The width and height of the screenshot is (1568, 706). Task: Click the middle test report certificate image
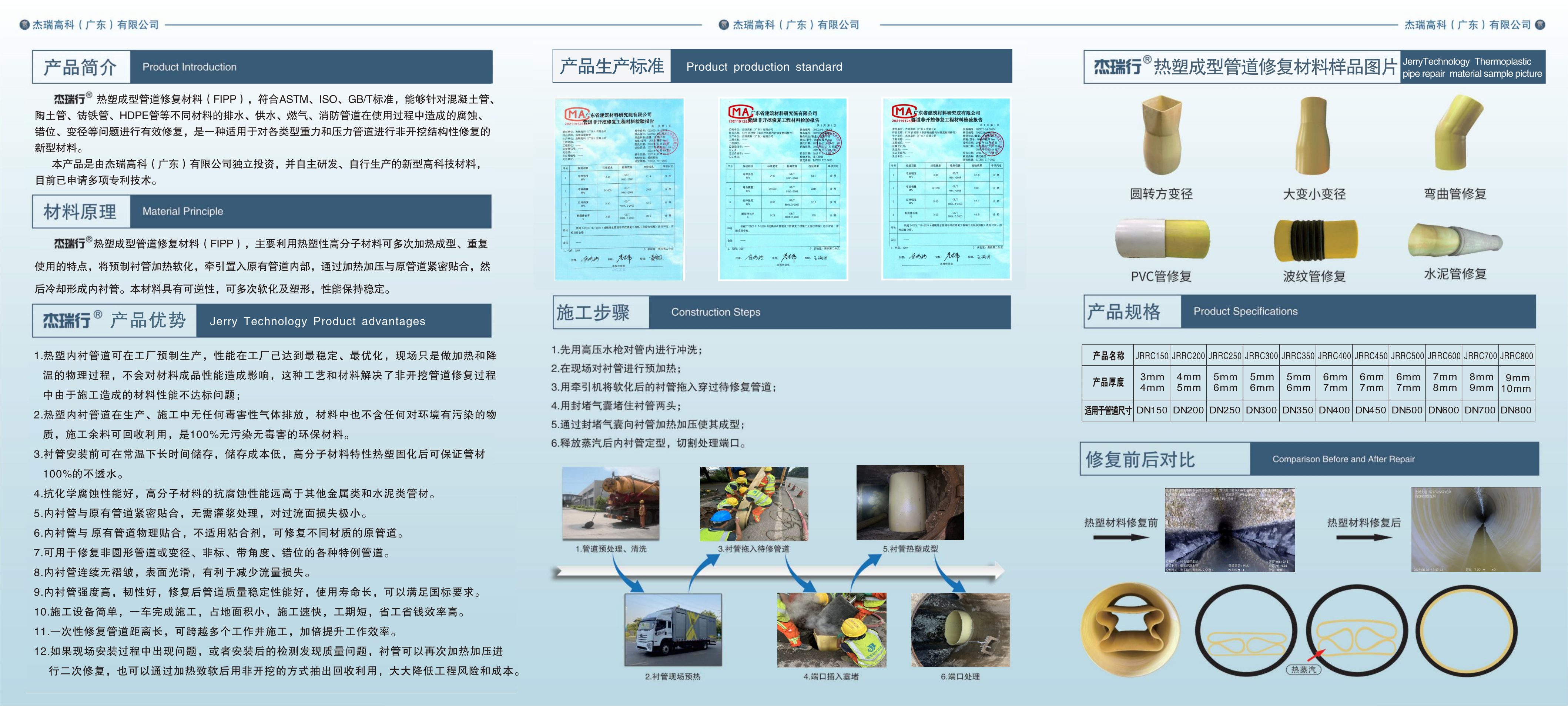tap(783, 189)
